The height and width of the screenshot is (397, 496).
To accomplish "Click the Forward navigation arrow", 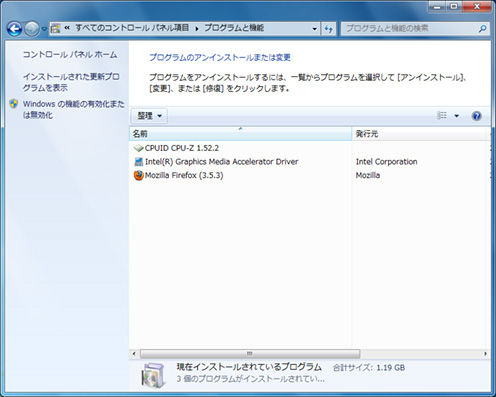I will click(x=32, y=29).
